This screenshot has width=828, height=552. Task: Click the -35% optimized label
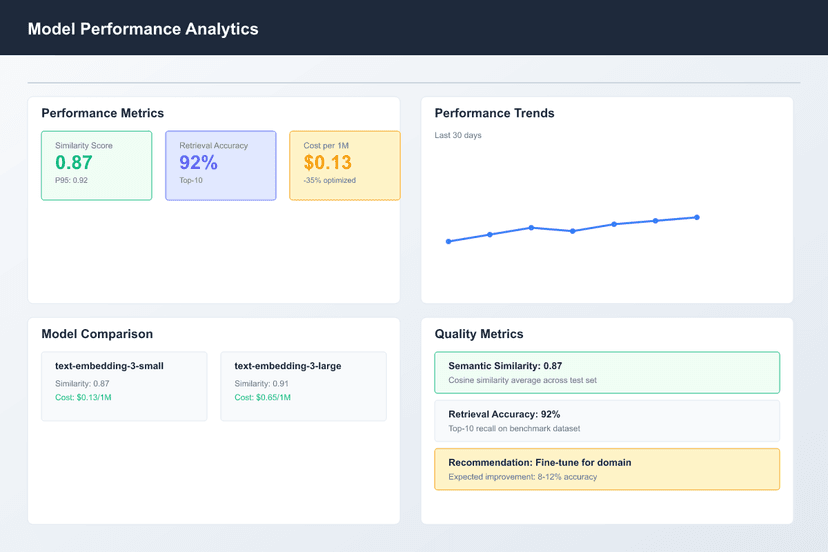pyautogui.click(x=330, y=181)
